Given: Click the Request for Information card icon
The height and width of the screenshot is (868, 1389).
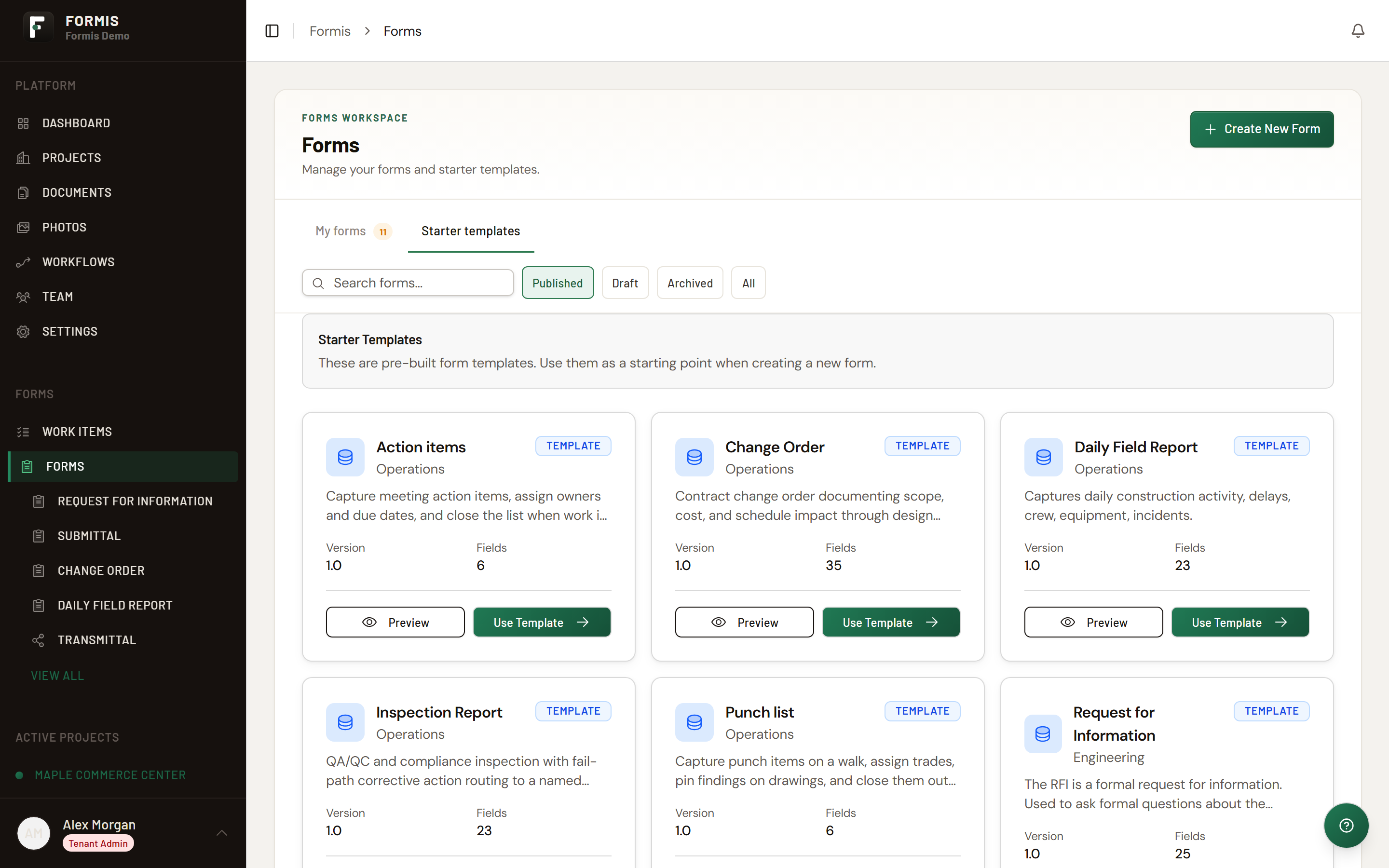Looking at the screenshot, I should click(x=1043, y=733).
